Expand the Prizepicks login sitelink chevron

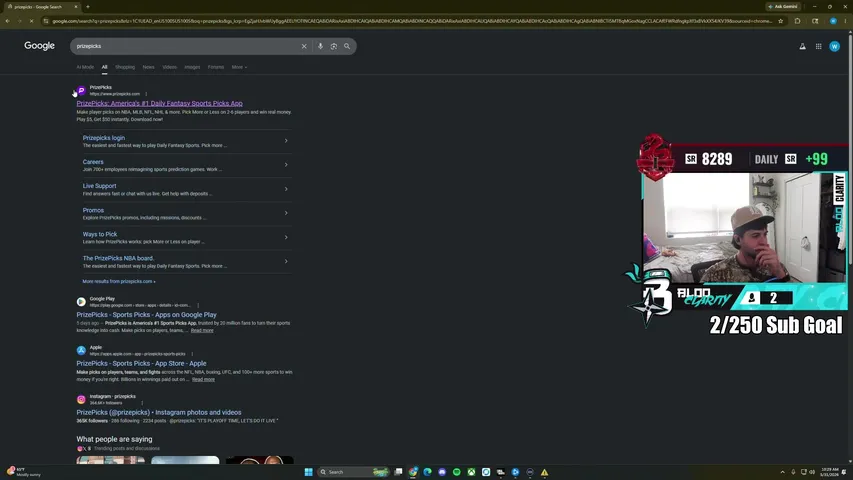[x=286, y=140]
